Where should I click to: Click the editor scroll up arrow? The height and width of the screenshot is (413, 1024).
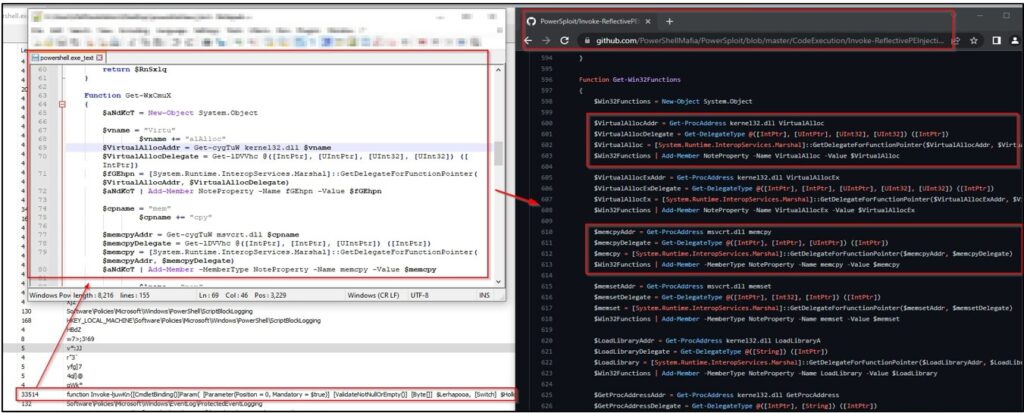click(498, 69)
